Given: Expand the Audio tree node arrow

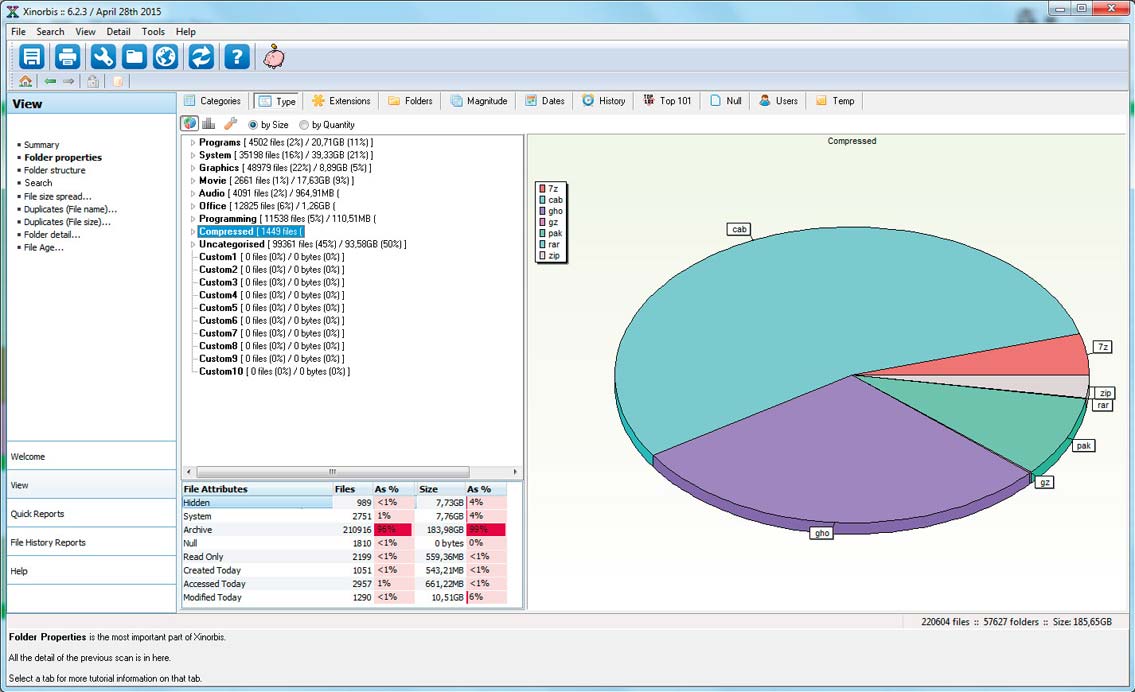Looking at the screenshot, I should click(x=193, y=193).
